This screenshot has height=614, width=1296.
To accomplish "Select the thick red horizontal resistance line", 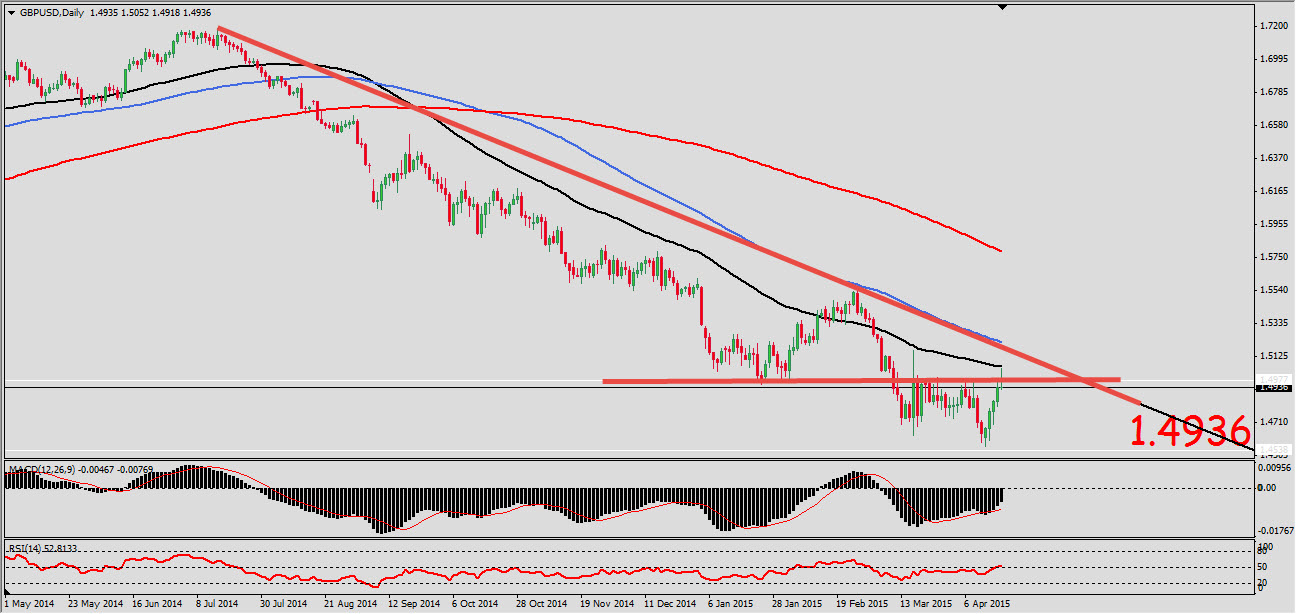I will pyautogui.click(x=800, y=381).
